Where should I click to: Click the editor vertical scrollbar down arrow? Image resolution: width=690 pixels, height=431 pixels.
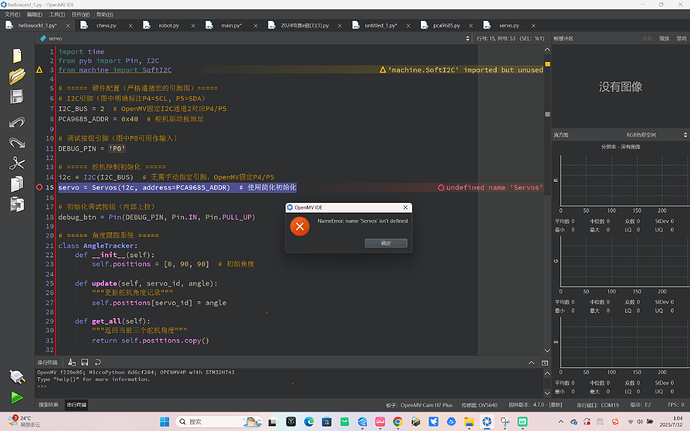click(547, 351)
